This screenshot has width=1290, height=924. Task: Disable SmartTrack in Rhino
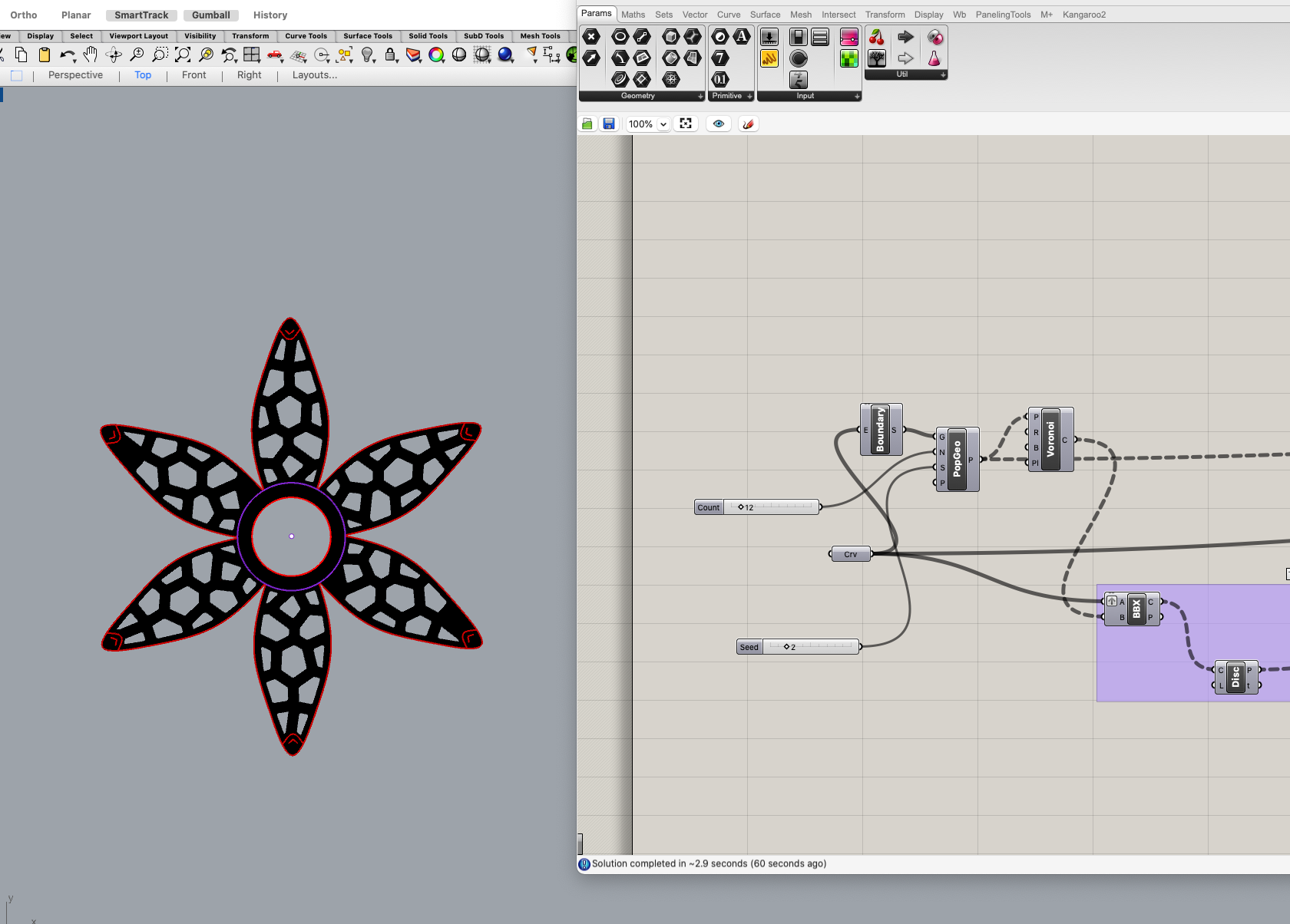141,15
